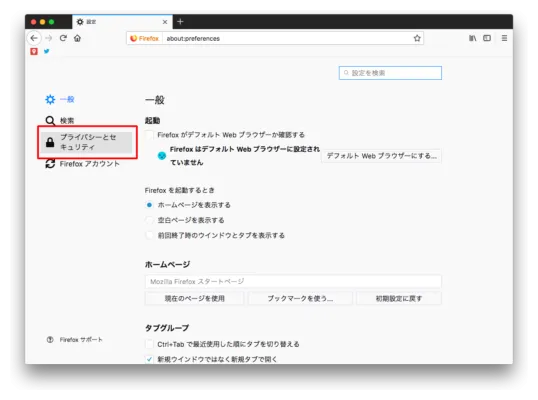Open プライバシーとセキュリティ category

pyautogui.click(x=87, y=142)
